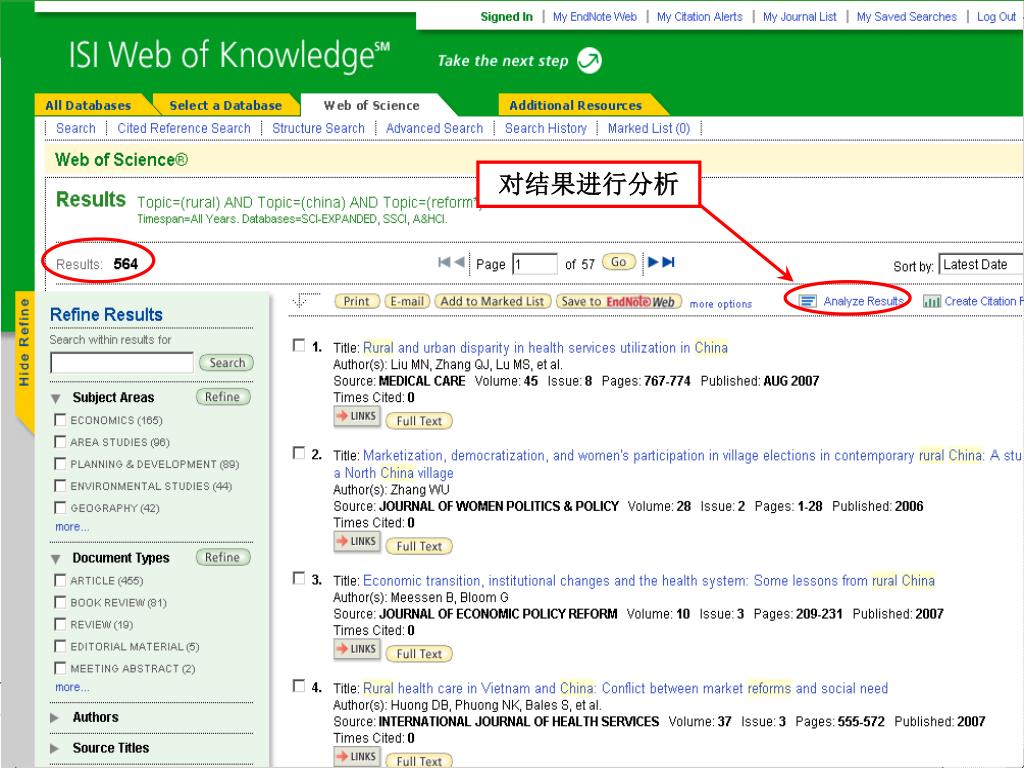The width and height of the screenshot is (1024, 768).
Task: Click the Log Out link
Action: (x=997, y=16)
